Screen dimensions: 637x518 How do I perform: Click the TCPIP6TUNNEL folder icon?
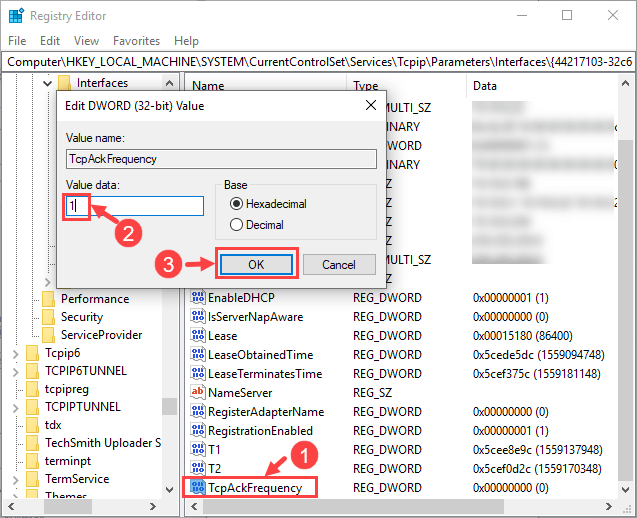coord(32,371)
